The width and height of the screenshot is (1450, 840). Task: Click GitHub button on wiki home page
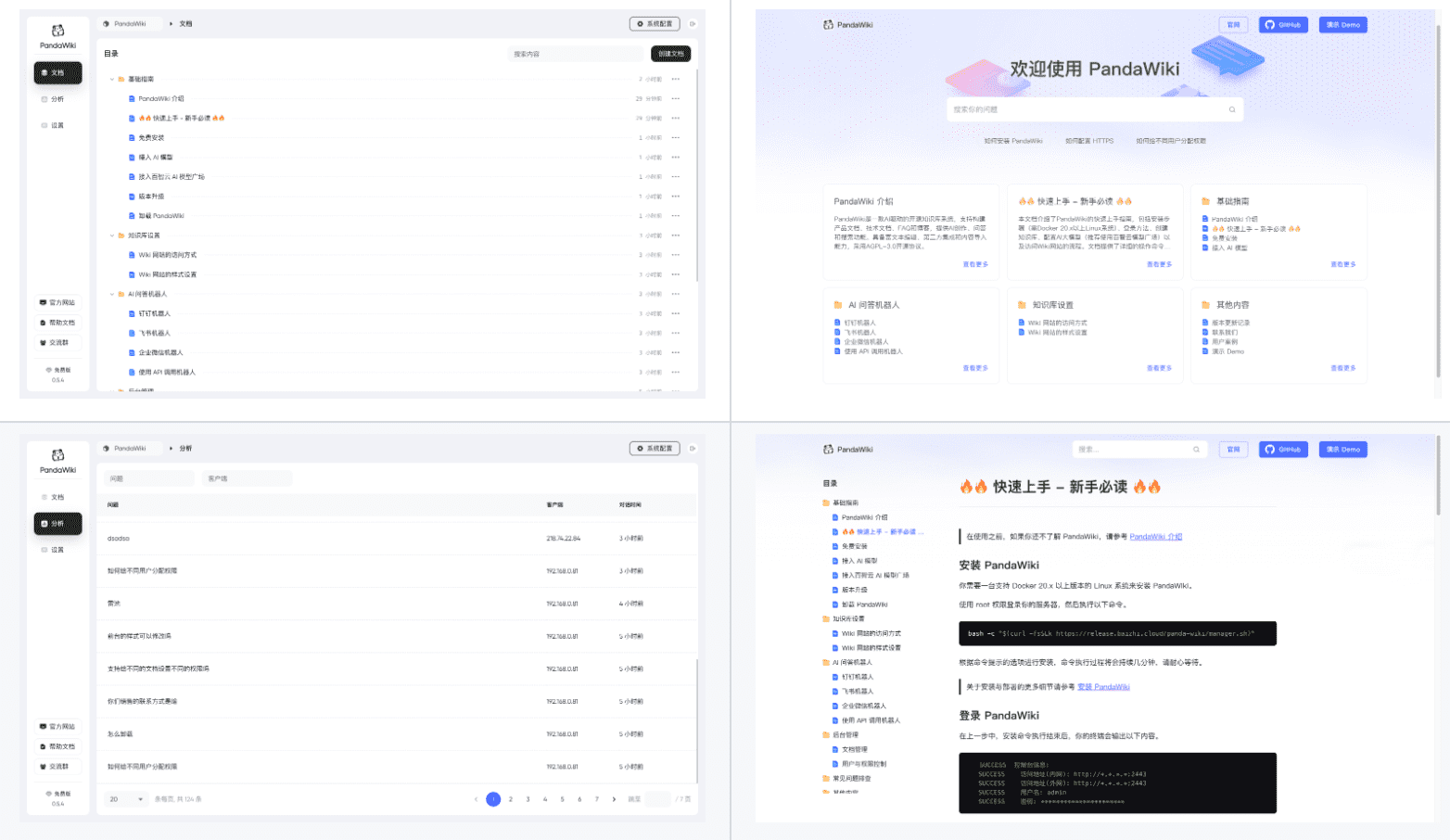1283,25
